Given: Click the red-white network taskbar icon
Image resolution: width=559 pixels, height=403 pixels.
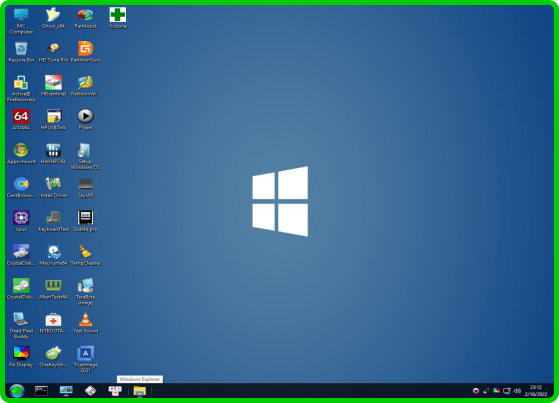Looking at the screenshot, I should (115, 391).
